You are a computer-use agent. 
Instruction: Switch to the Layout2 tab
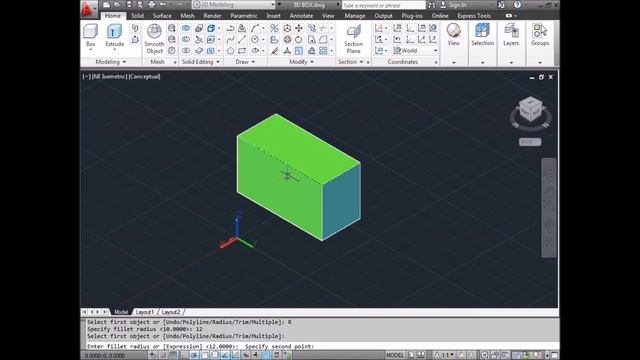coord(171,312)
